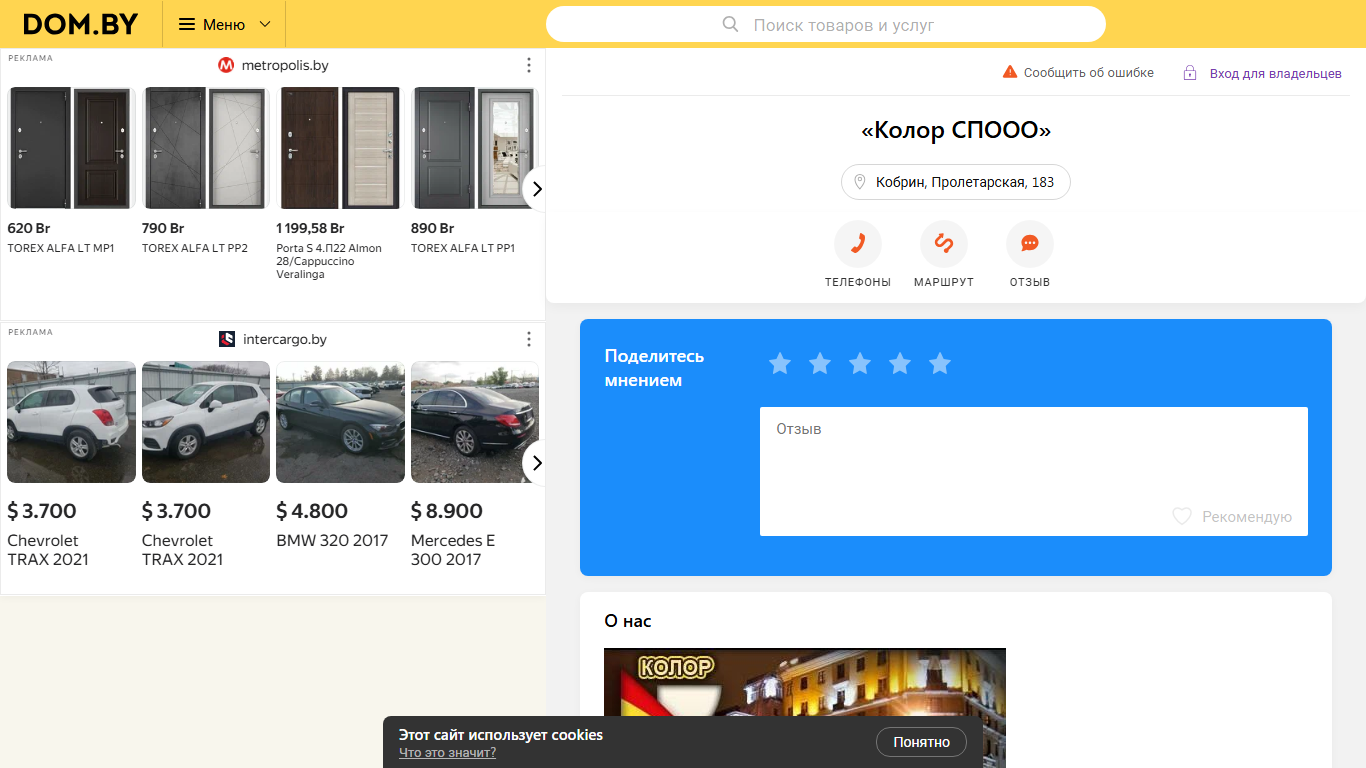Open intercargo.by ad options menu
1366x768 pixels.
pos(529,339)
